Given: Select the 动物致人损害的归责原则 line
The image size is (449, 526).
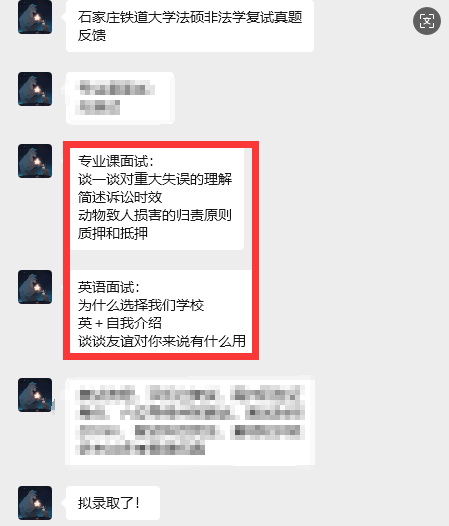Looking at the screenshot, I should (155, 215).
